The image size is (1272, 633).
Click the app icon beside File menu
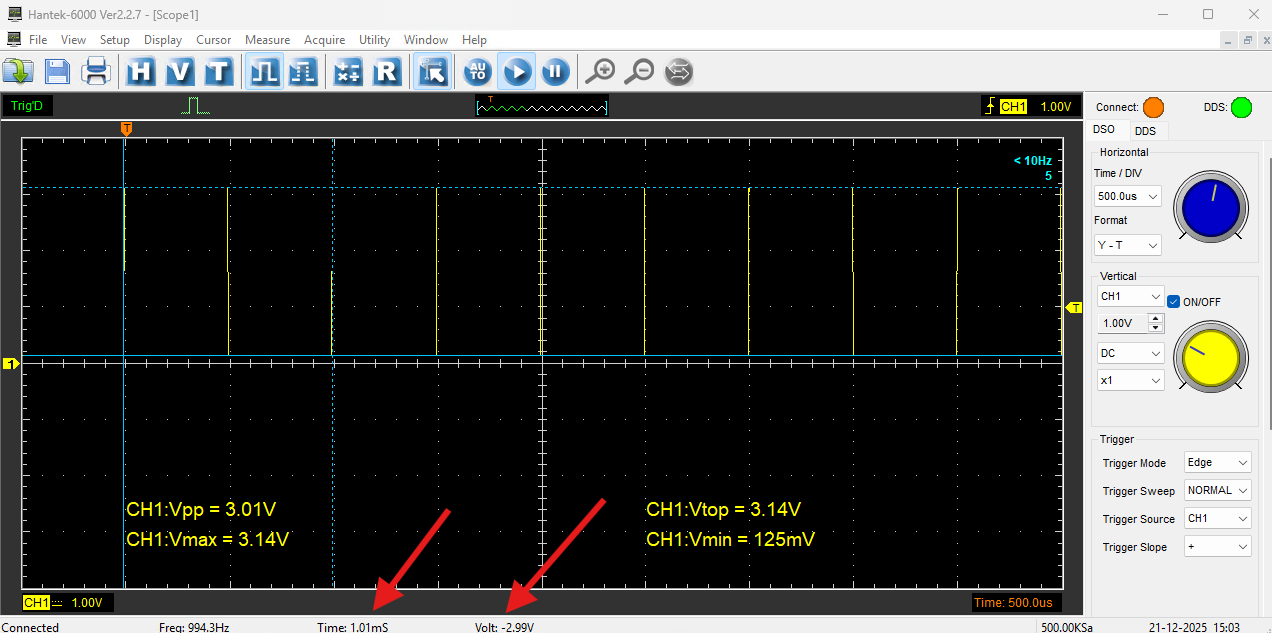click(14, 39)
